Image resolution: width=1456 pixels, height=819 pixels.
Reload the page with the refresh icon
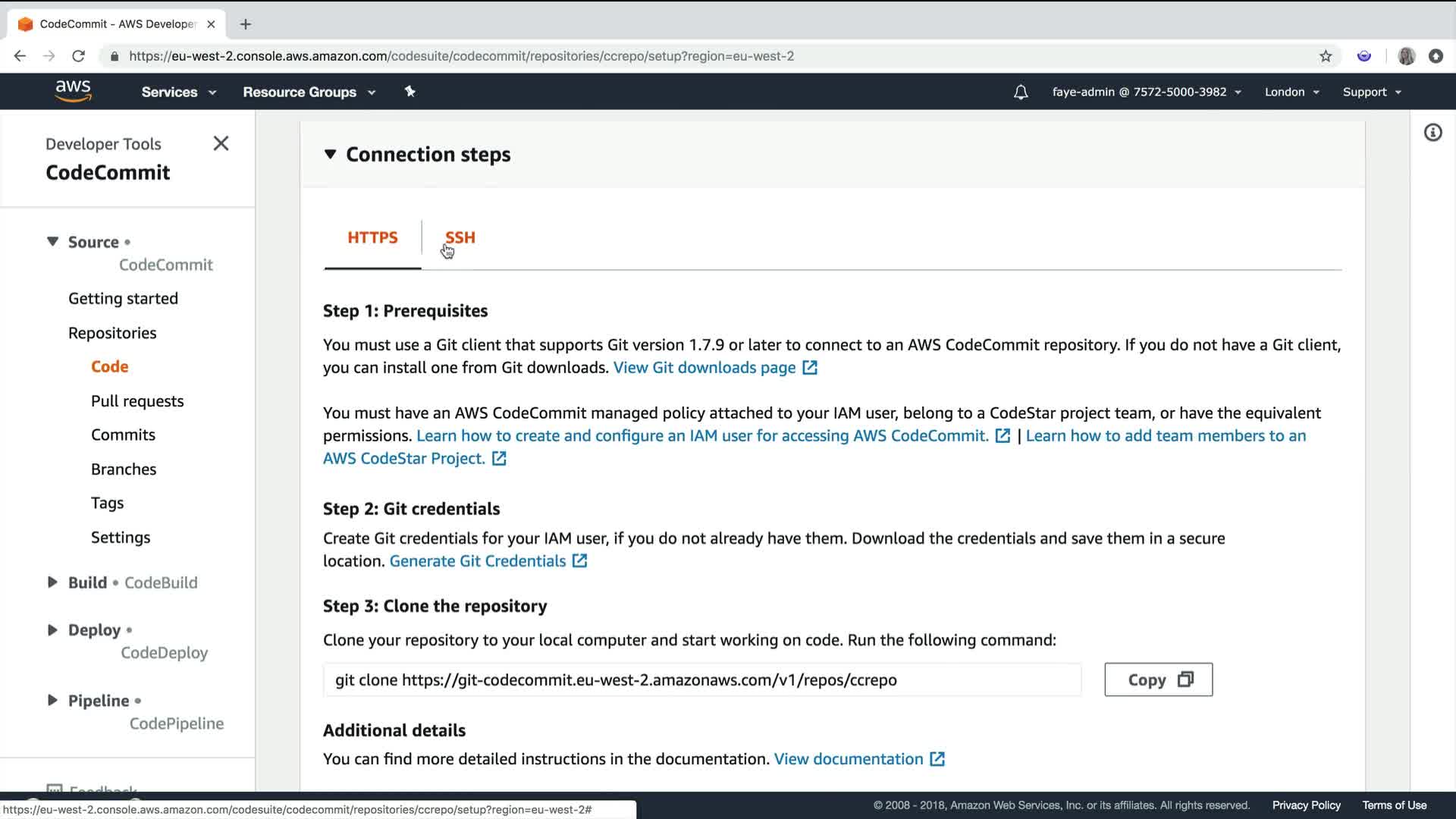78,56
